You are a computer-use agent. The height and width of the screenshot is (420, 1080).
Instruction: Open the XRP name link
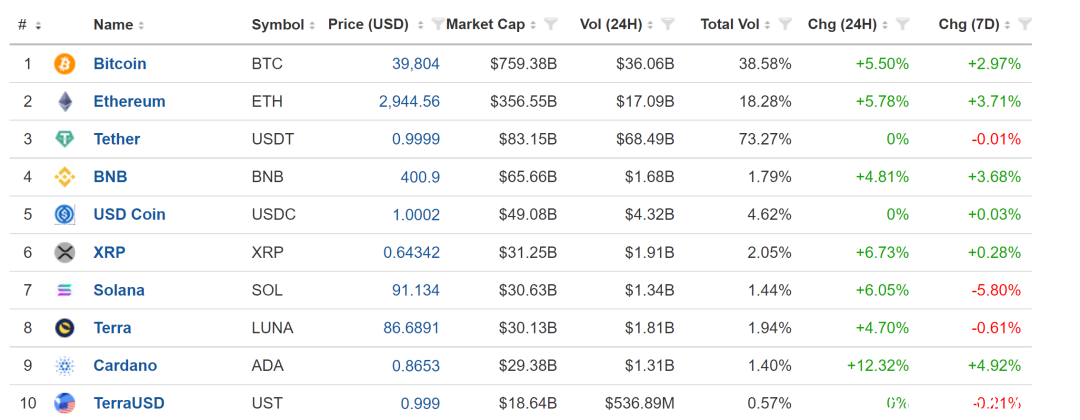point(110,253)
